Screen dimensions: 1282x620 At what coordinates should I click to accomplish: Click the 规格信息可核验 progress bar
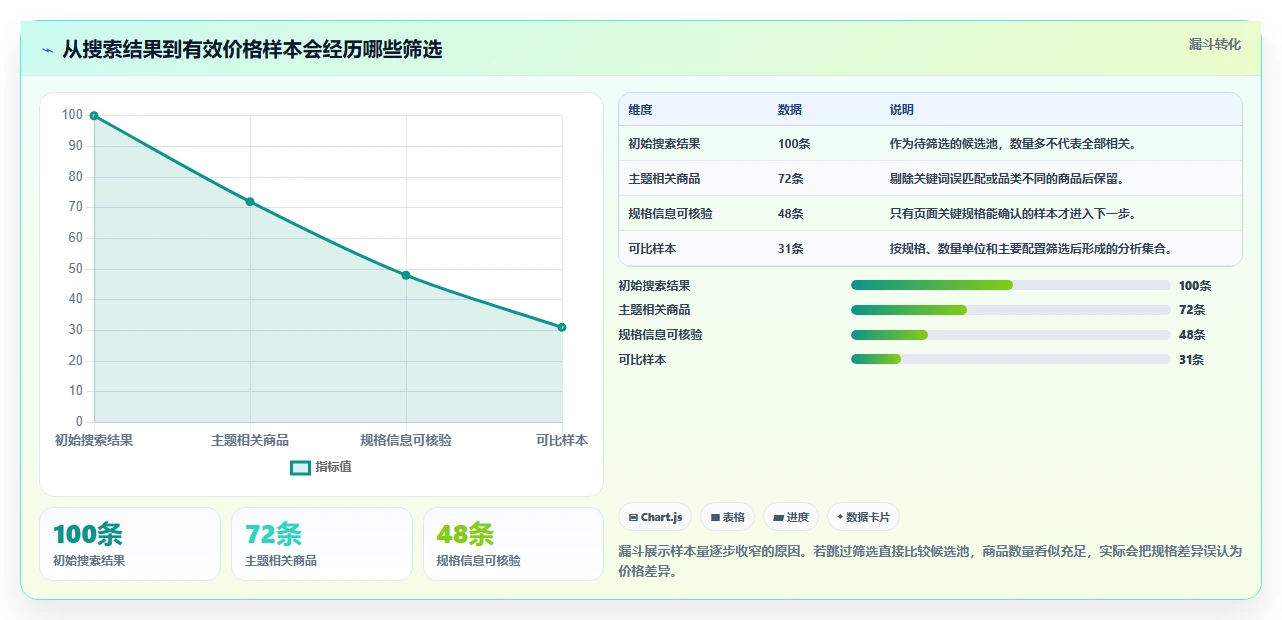(1010, 335)
